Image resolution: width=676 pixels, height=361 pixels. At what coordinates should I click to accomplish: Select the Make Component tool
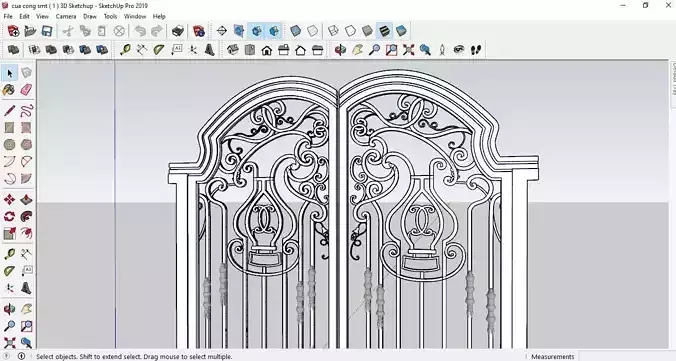(26, 73)
